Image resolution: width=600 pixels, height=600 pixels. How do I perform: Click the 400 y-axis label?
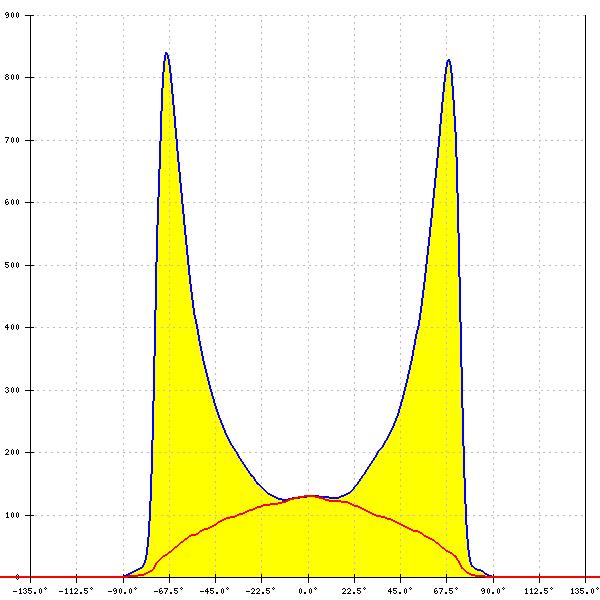click(12, 328)
